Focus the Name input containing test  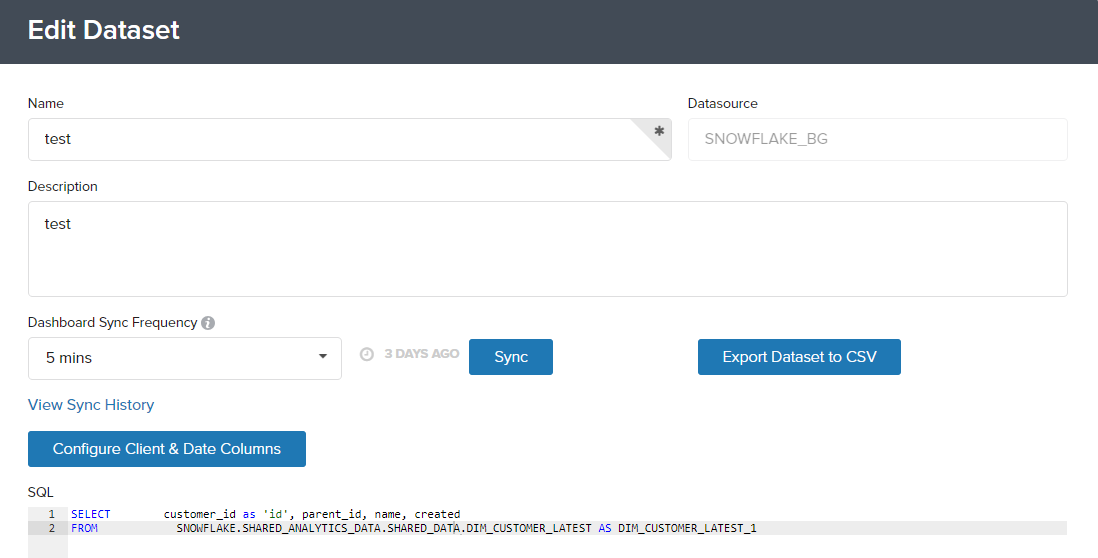pos(330,139)
